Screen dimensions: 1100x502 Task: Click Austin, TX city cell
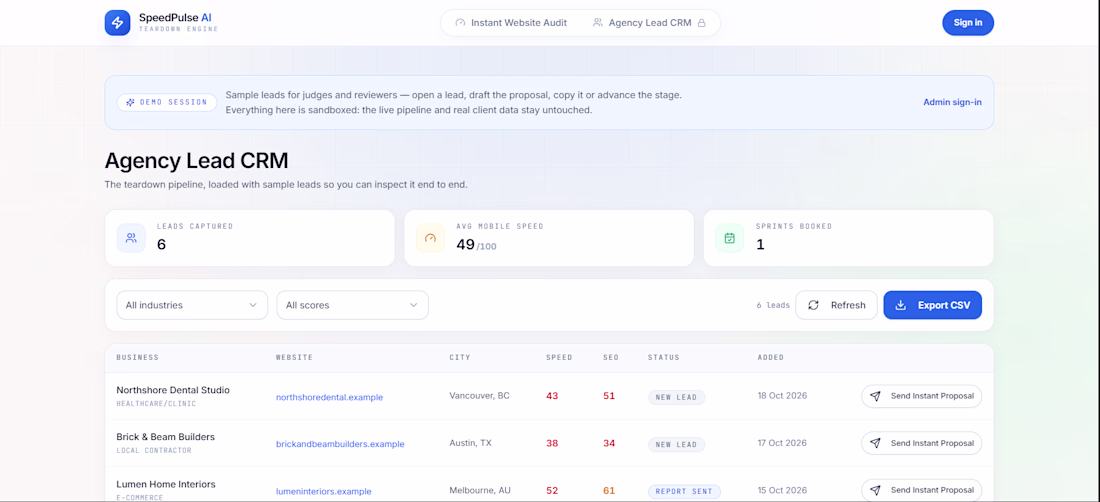[471, 443]
